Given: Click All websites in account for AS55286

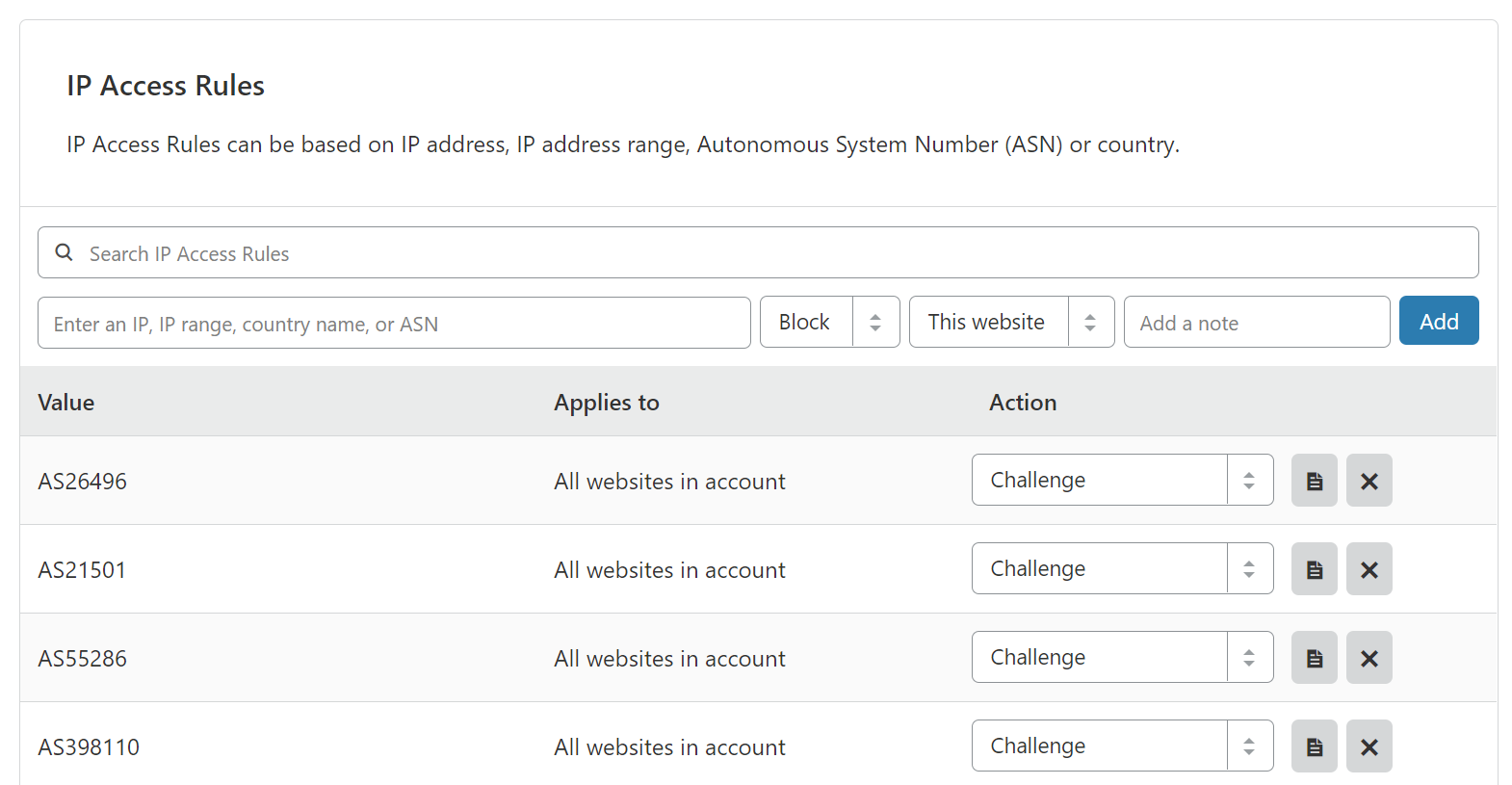Looking at the screenshot, I should (x=670, y=659).
